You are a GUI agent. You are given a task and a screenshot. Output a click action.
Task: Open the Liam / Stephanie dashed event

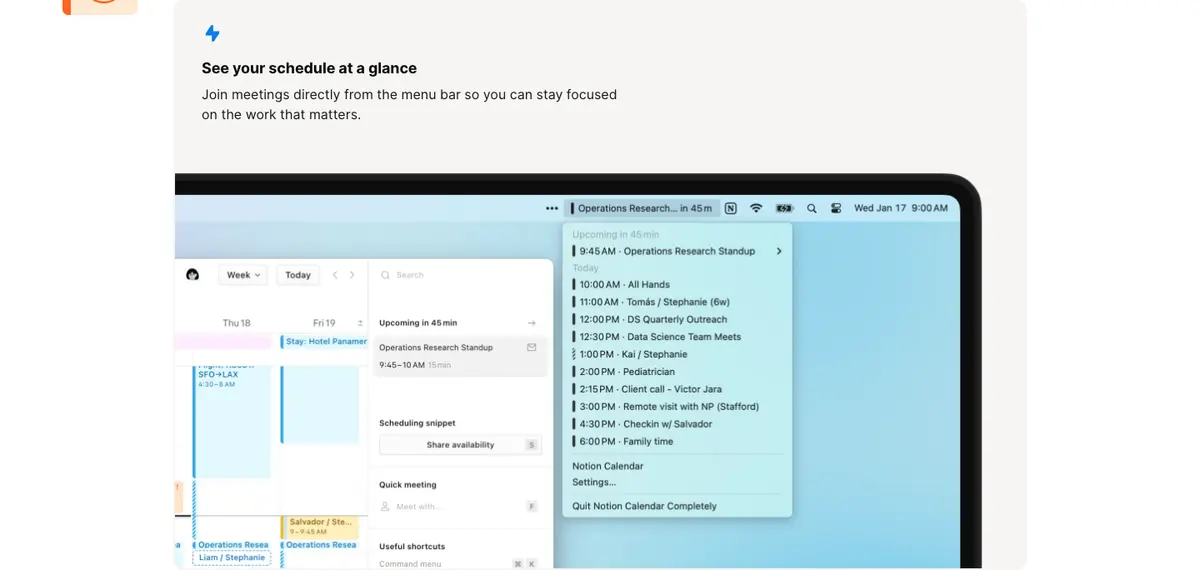pyautogui.click(x=232, y=558)
